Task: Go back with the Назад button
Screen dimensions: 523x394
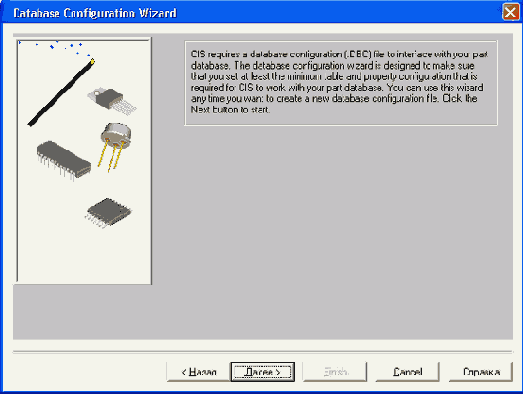Action: (x=199, y=372)
